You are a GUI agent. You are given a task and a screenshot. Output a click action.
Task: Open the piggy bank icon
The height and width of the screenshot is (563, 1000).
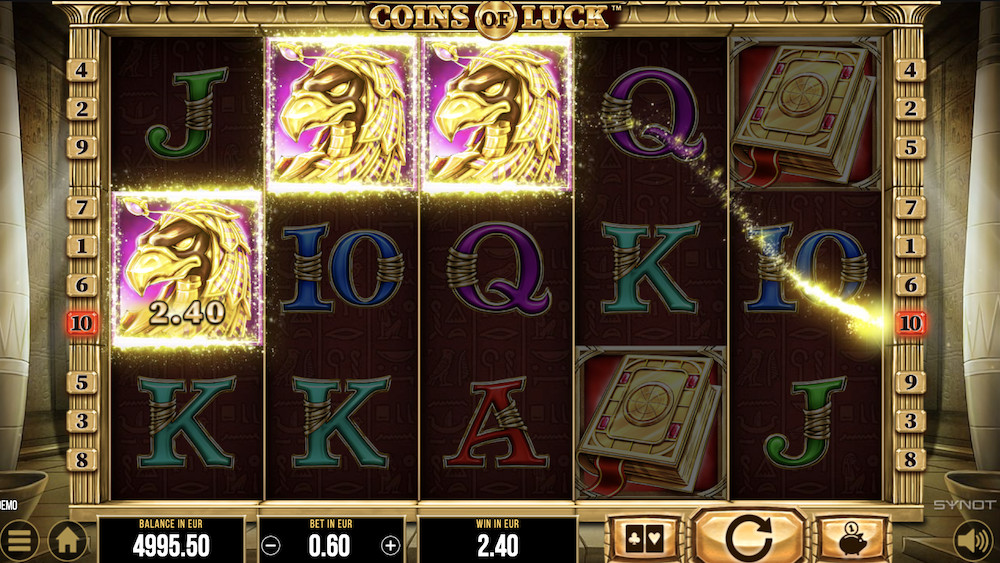click(852, 539)
